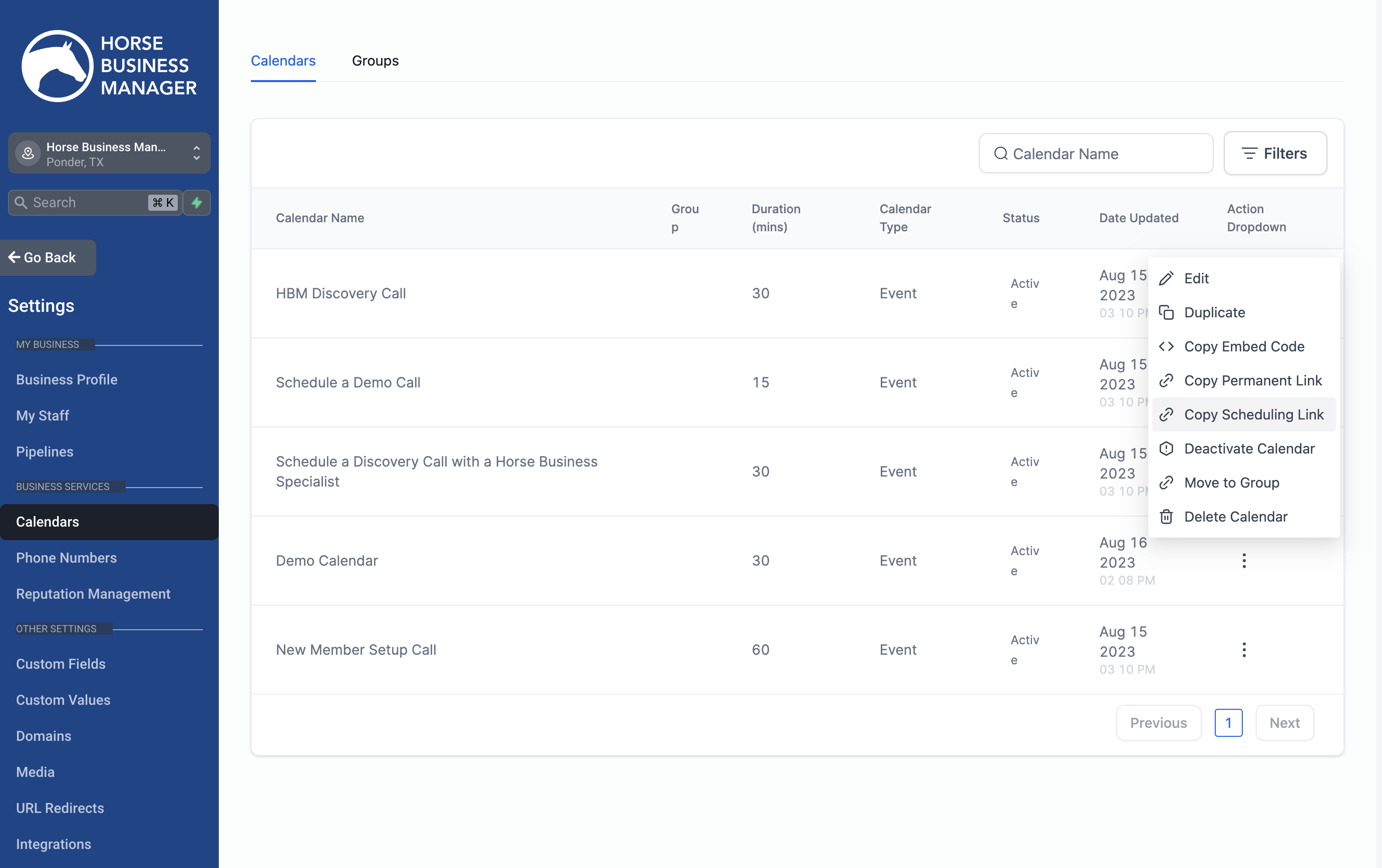Image resolution: width=1382 pixels, height=868 pixels.
Task: Open Calendars in the sidebar
Action: click(x=109, y=522)
